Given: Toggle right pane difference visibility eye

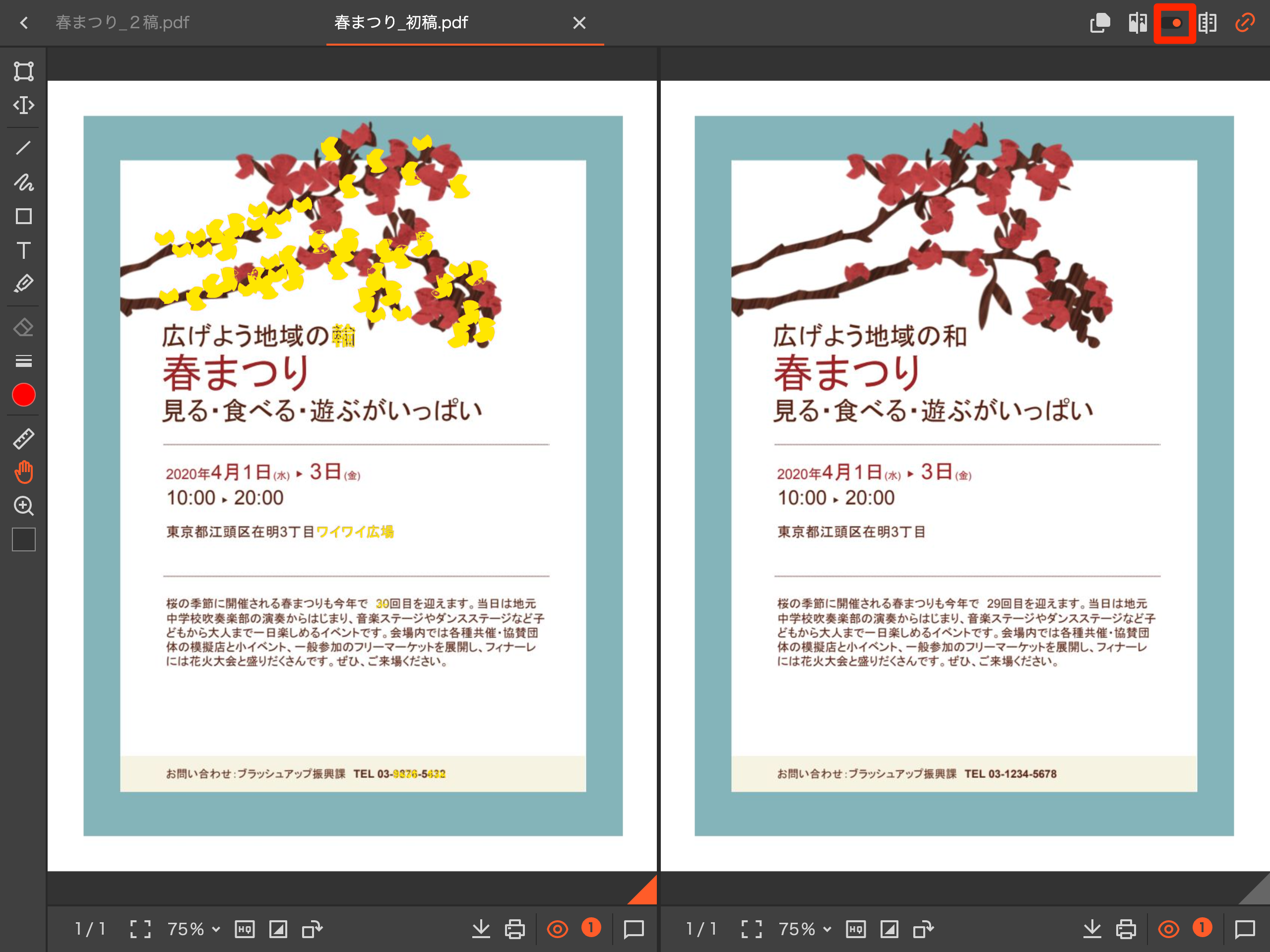Looking at the screenshot, I should click(x=1168, y=929).
